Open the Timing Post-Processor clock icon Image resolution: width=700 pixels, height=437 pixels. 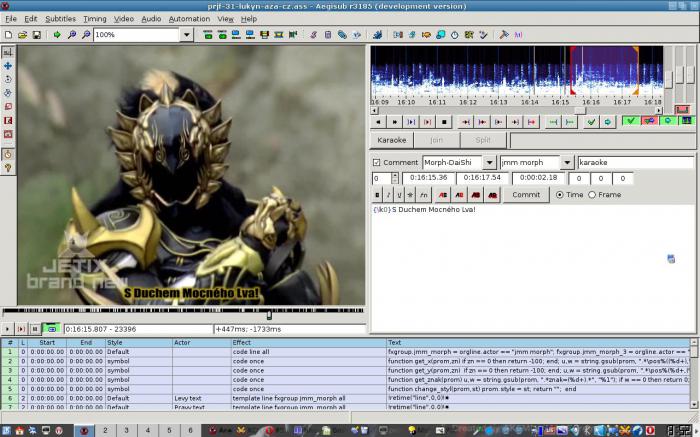454,34
